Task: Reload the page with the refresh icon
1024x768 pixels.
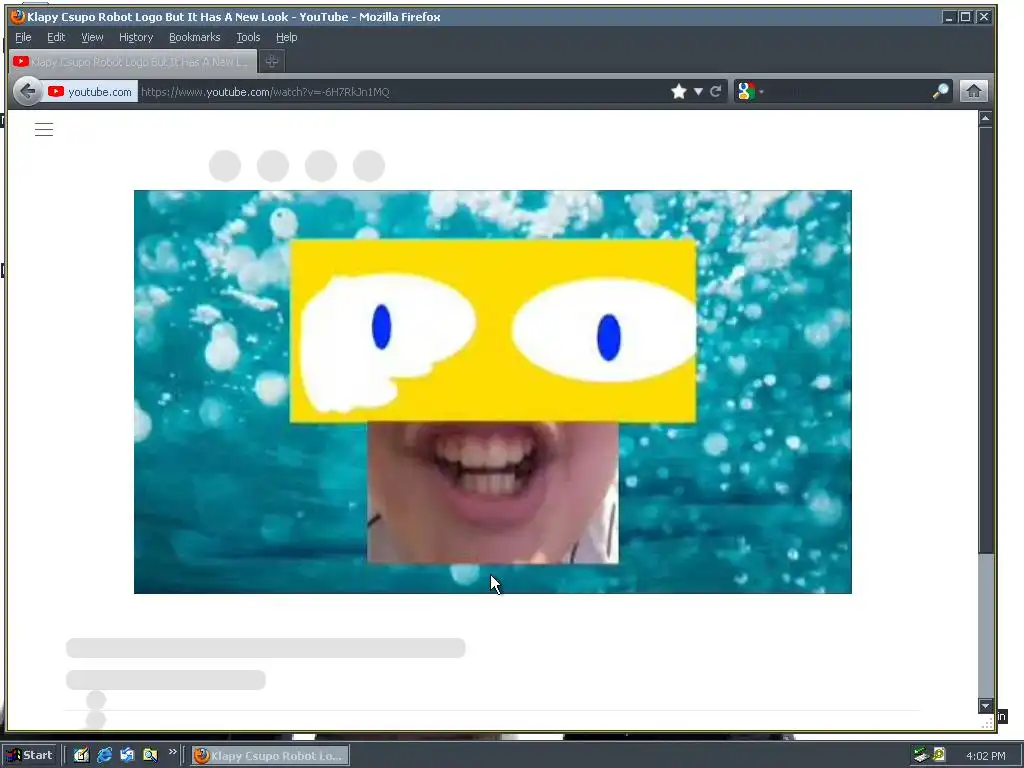Action: [x=716, y=91]
